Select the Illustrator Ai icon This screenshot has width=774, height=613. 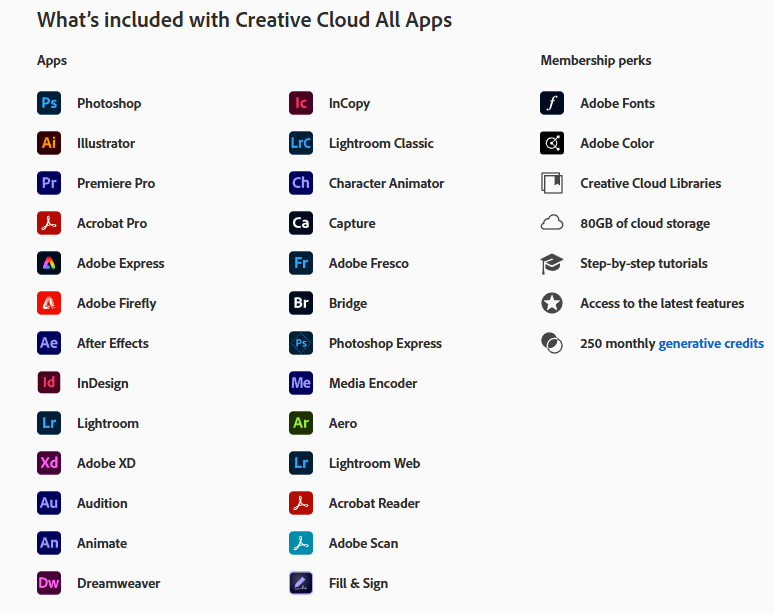click(x=49, y=143)
